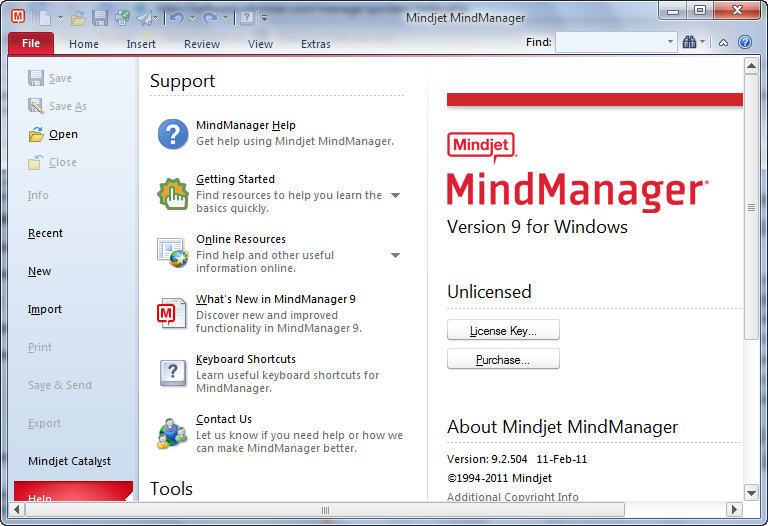768x526 pixels.
Task: Click the horizontal scrollbar left arrow
Action: tap(17, 509)
